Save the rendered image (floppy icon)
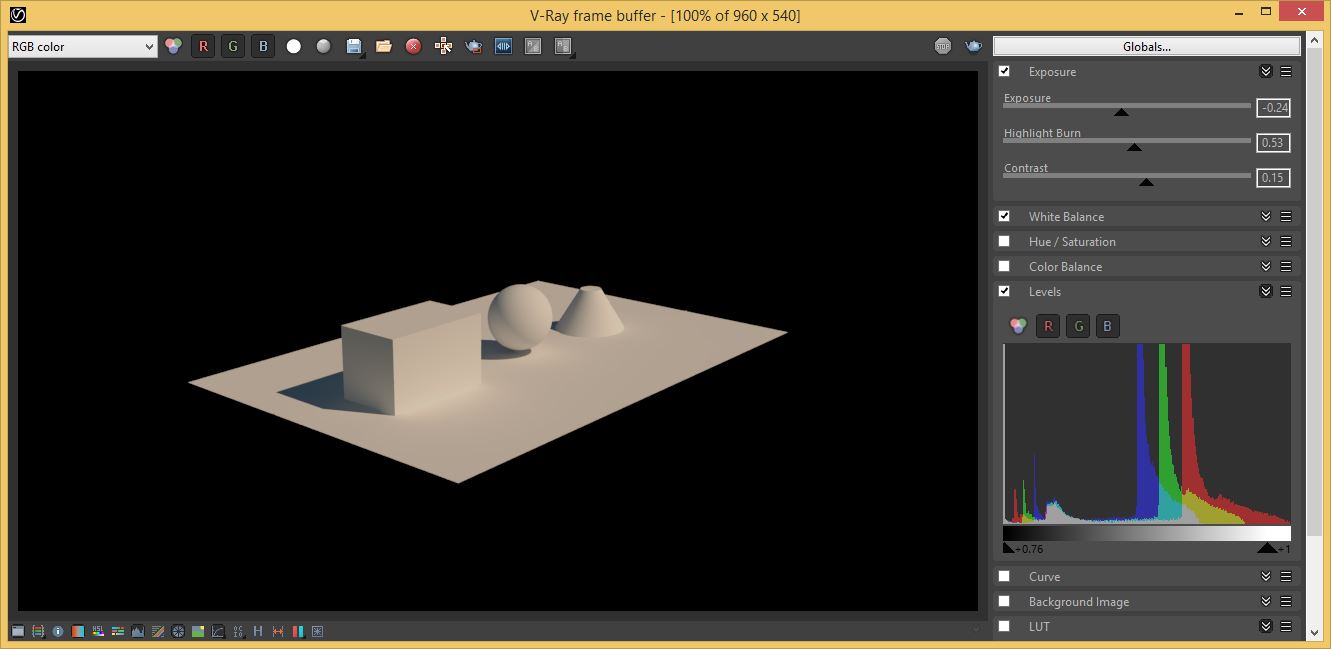The width and height of the screenshot is (1331, 649). point(353,46)
